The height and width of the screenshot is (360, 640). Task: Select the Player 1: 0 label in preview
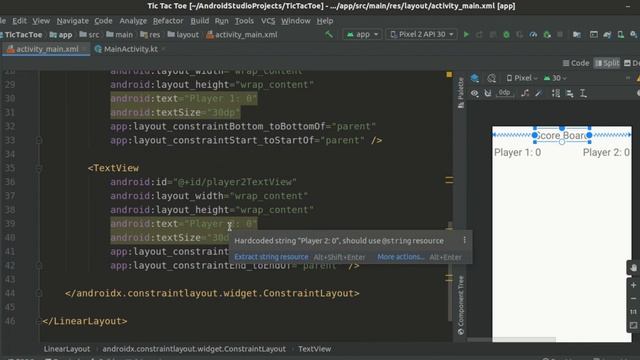point(518,153)
